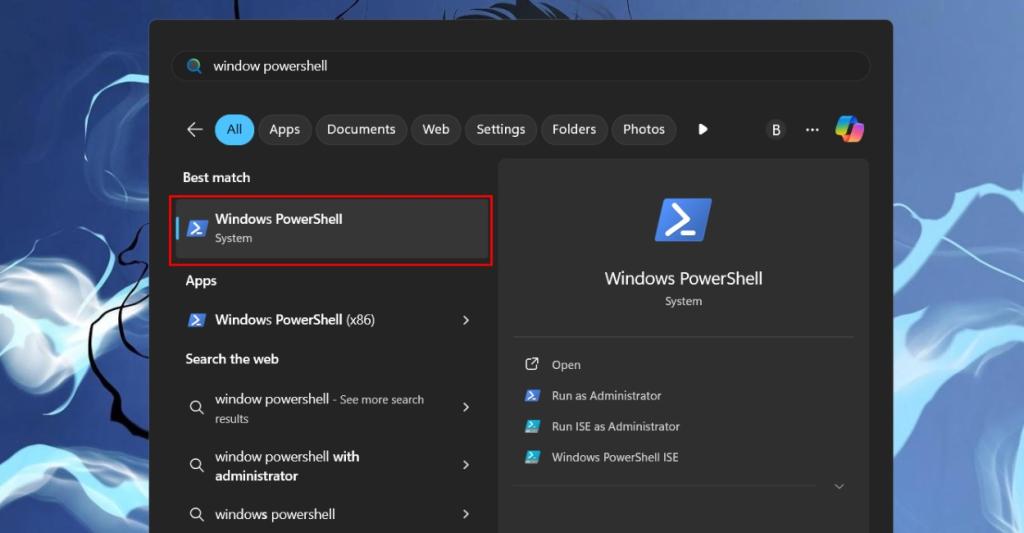Viewport: 1024px width, 533px height.
Task: Expand the 'window powershell' web result chevron
Action: click(x=466, y=407)
